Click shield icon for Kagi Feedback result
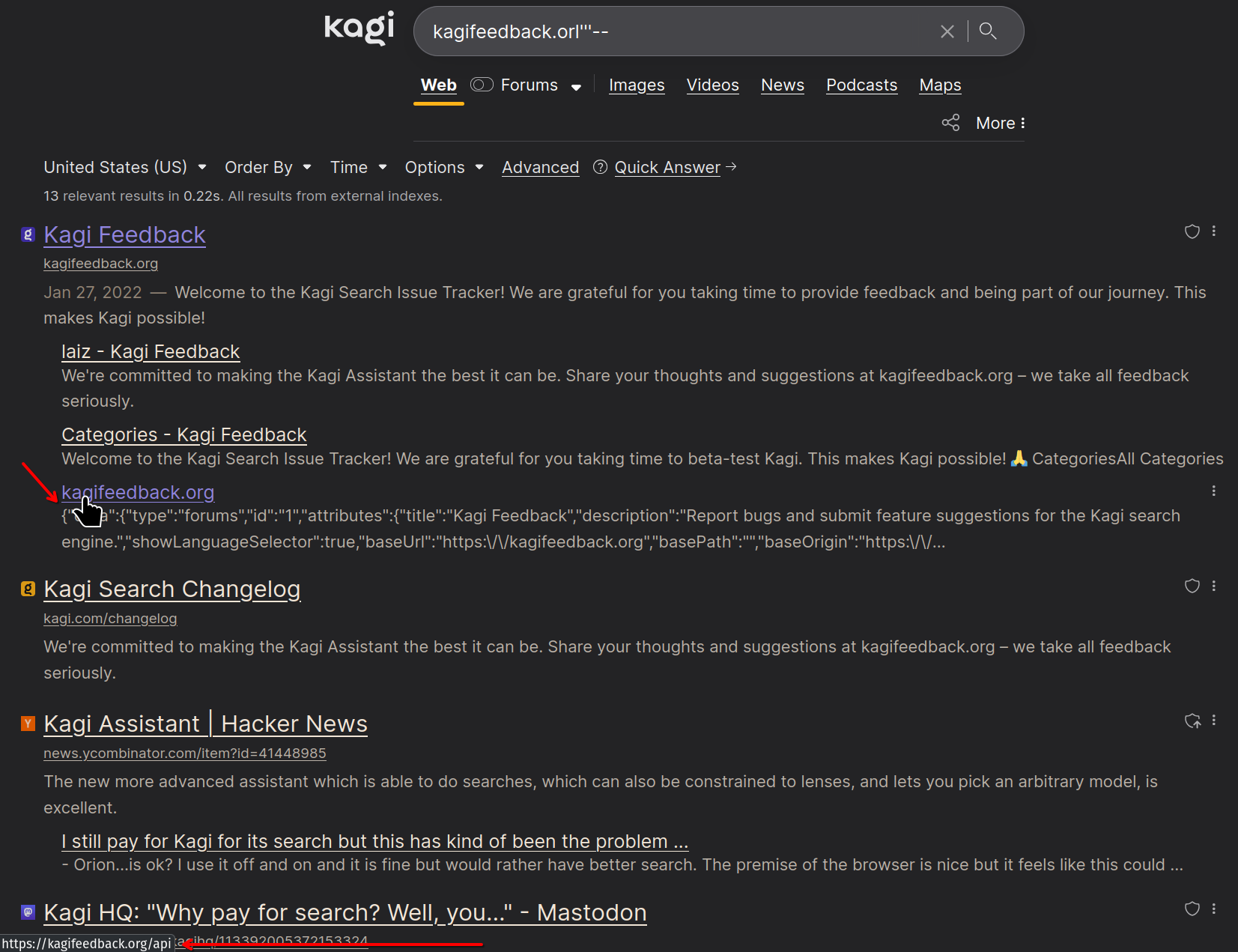1238x952 pixels. pos(1192,232)
